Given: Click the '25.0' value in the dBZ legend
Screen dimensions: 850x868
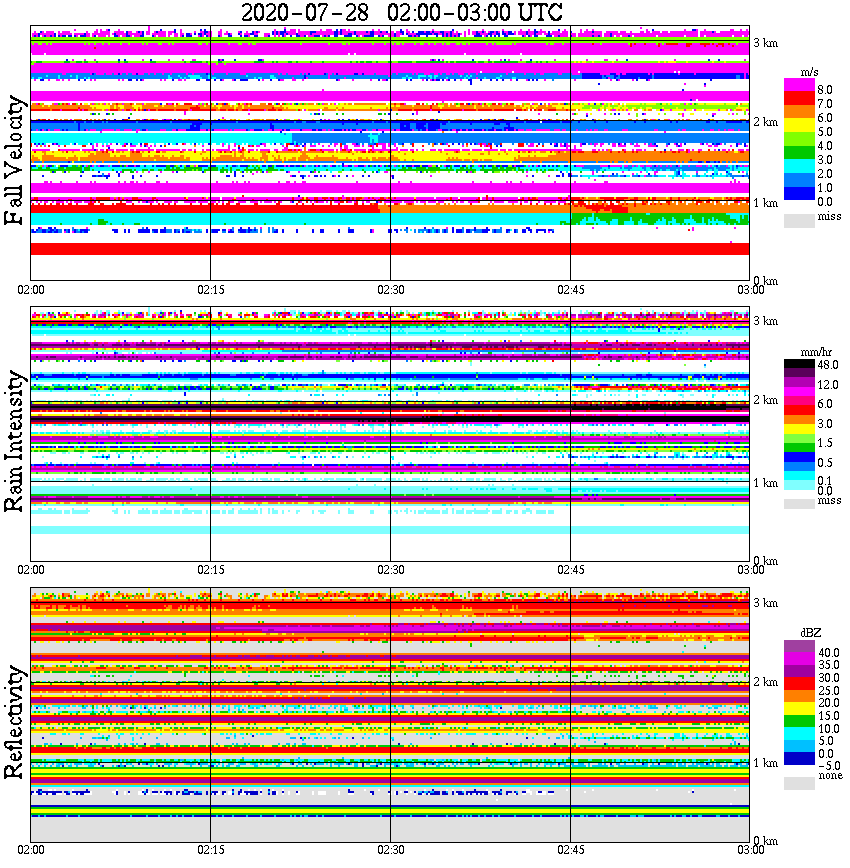Looking at the screenshot, I should pos(828,691).
